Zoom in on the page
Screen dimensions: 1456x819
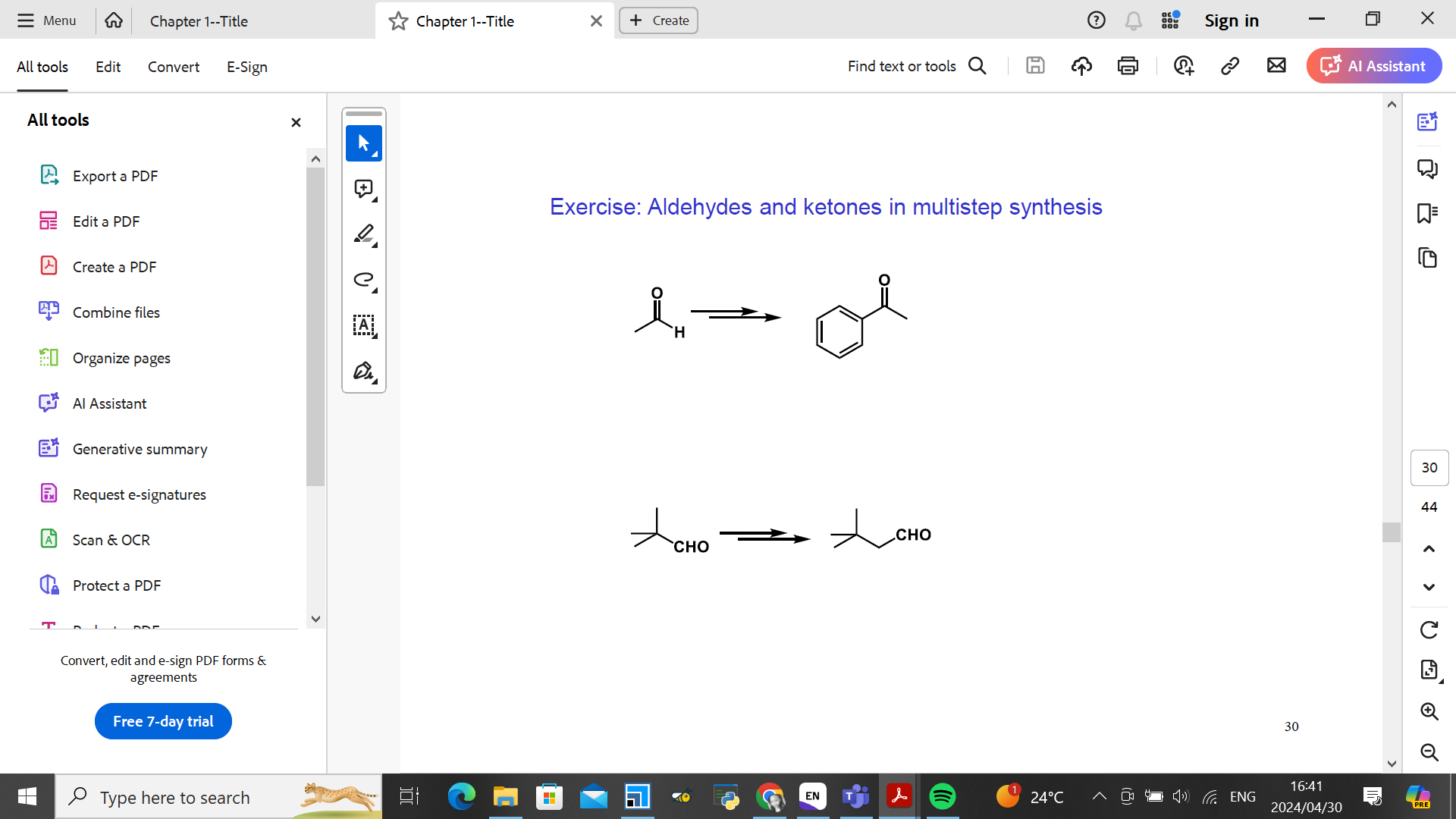click(x=1429, y=711)
